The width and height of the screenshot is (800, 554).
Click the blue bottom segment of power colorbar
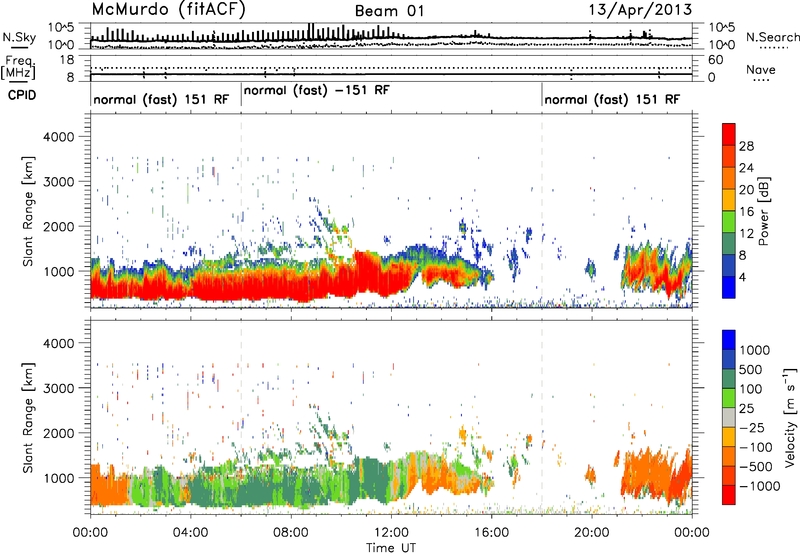[729, 287]
